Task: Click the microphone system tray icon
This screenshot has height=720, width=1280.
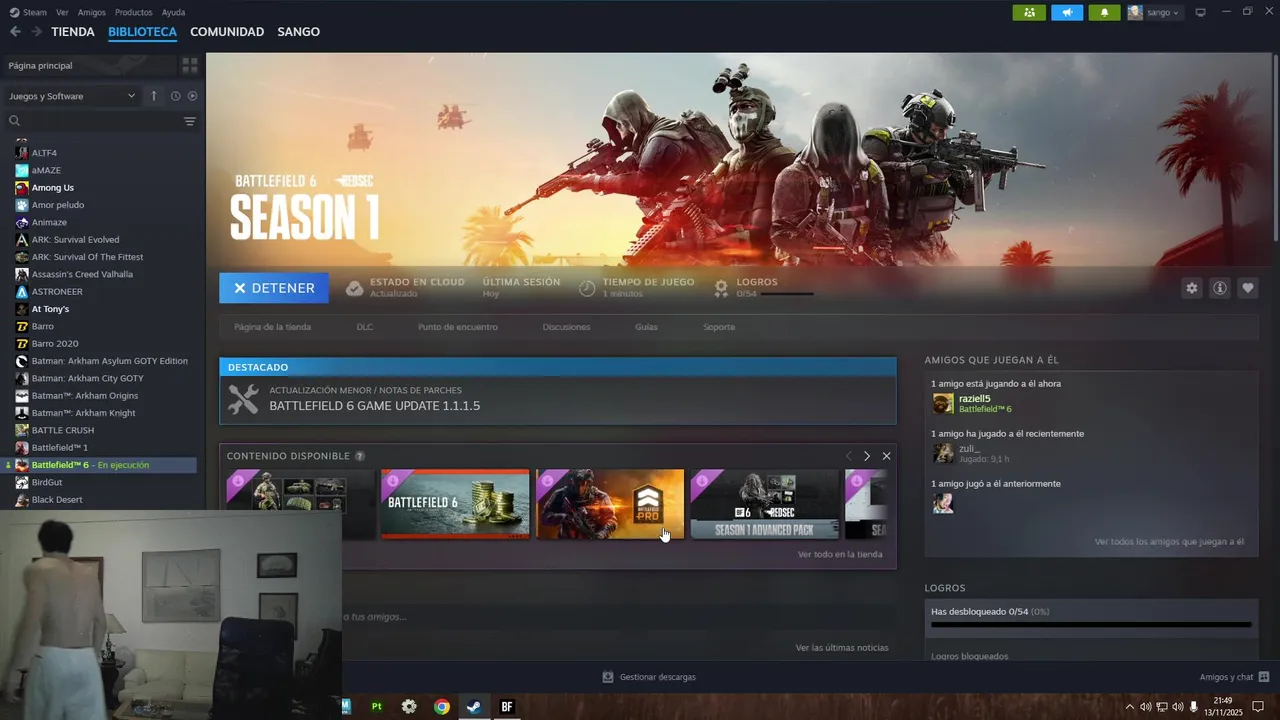Action: tap(1194, 707)
